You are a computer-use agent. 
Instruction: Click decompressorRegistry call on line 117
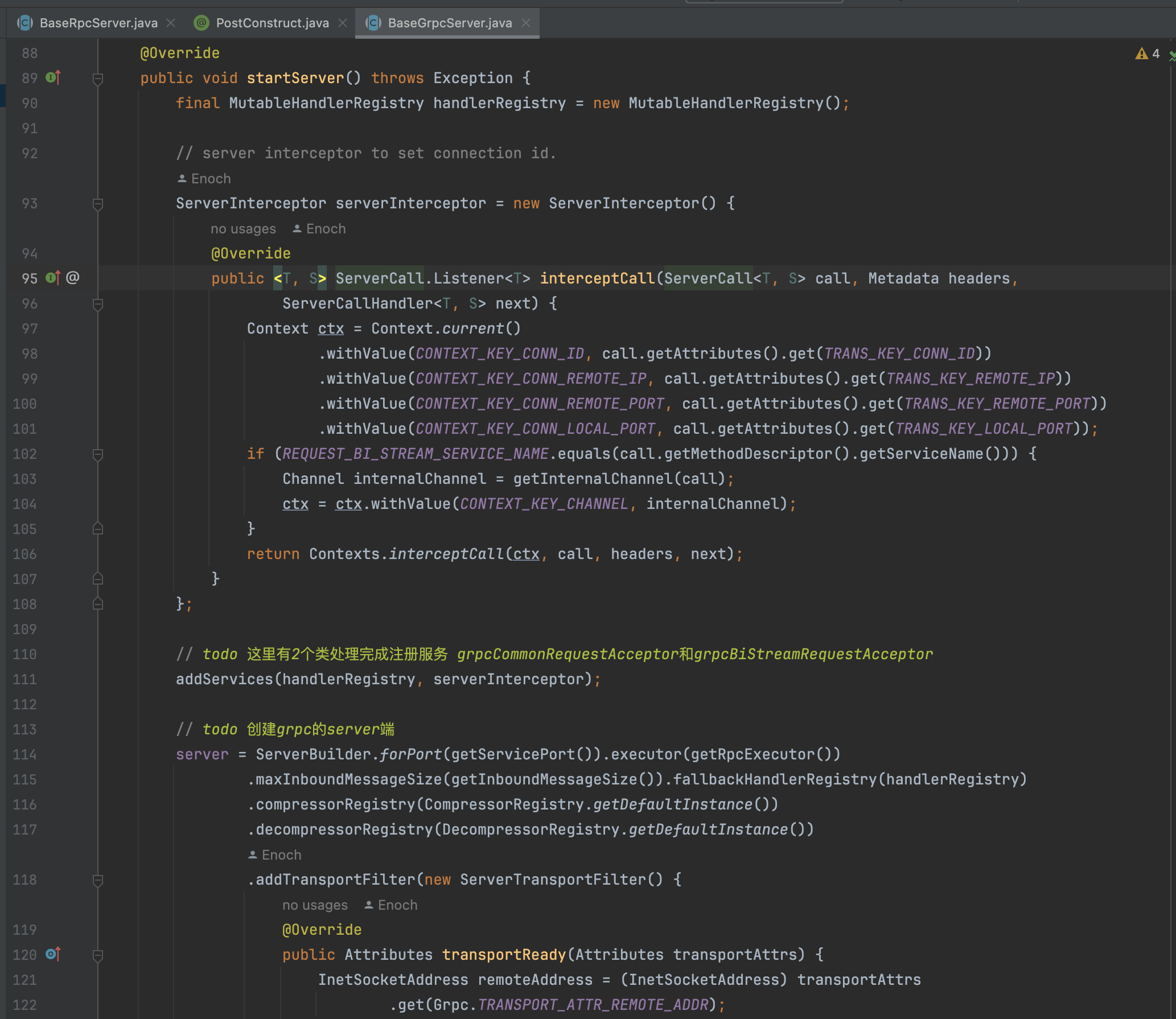[x=344, y=829]
